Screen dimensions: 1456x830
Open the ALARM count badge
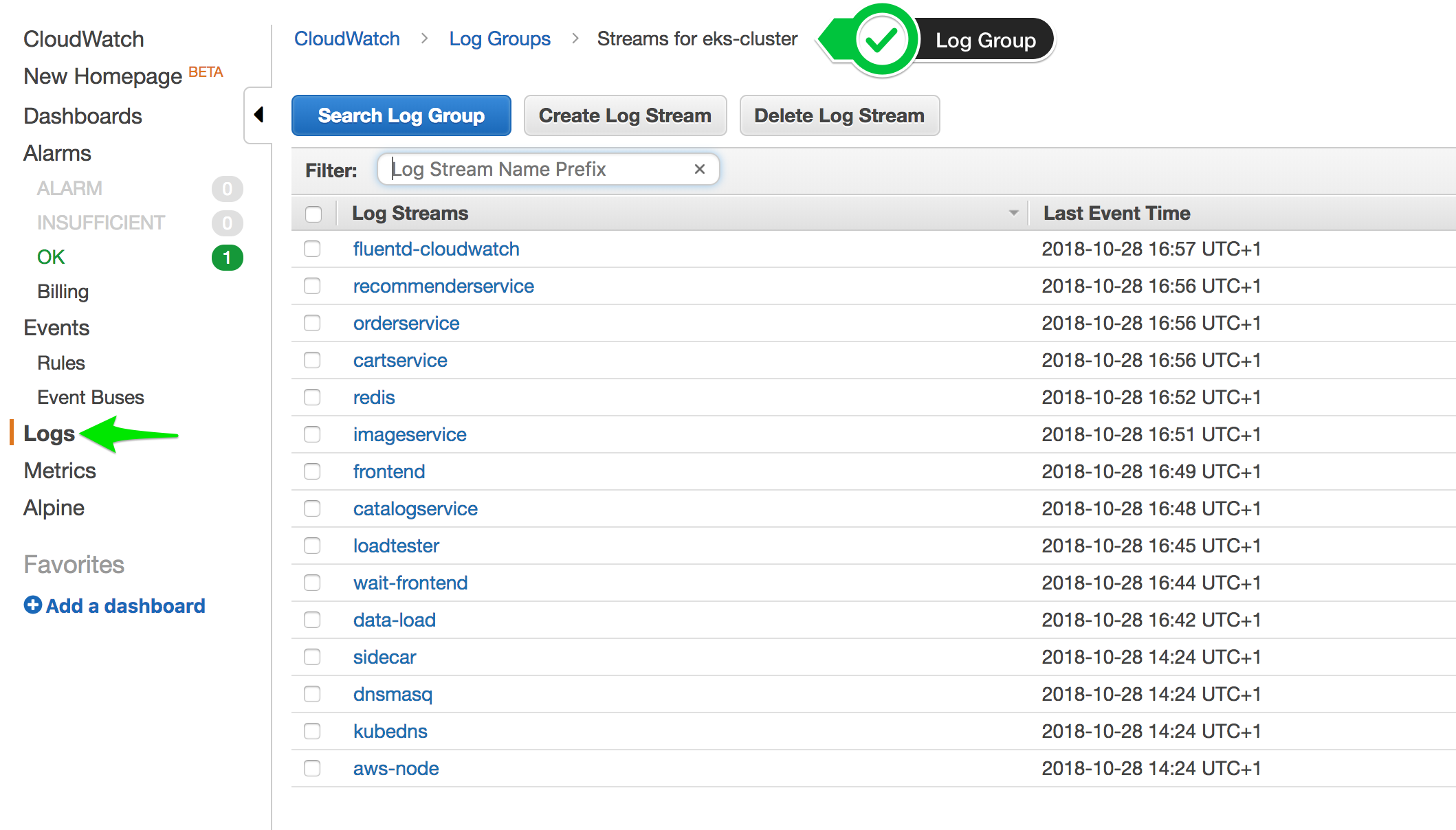[x=227, y=189]
